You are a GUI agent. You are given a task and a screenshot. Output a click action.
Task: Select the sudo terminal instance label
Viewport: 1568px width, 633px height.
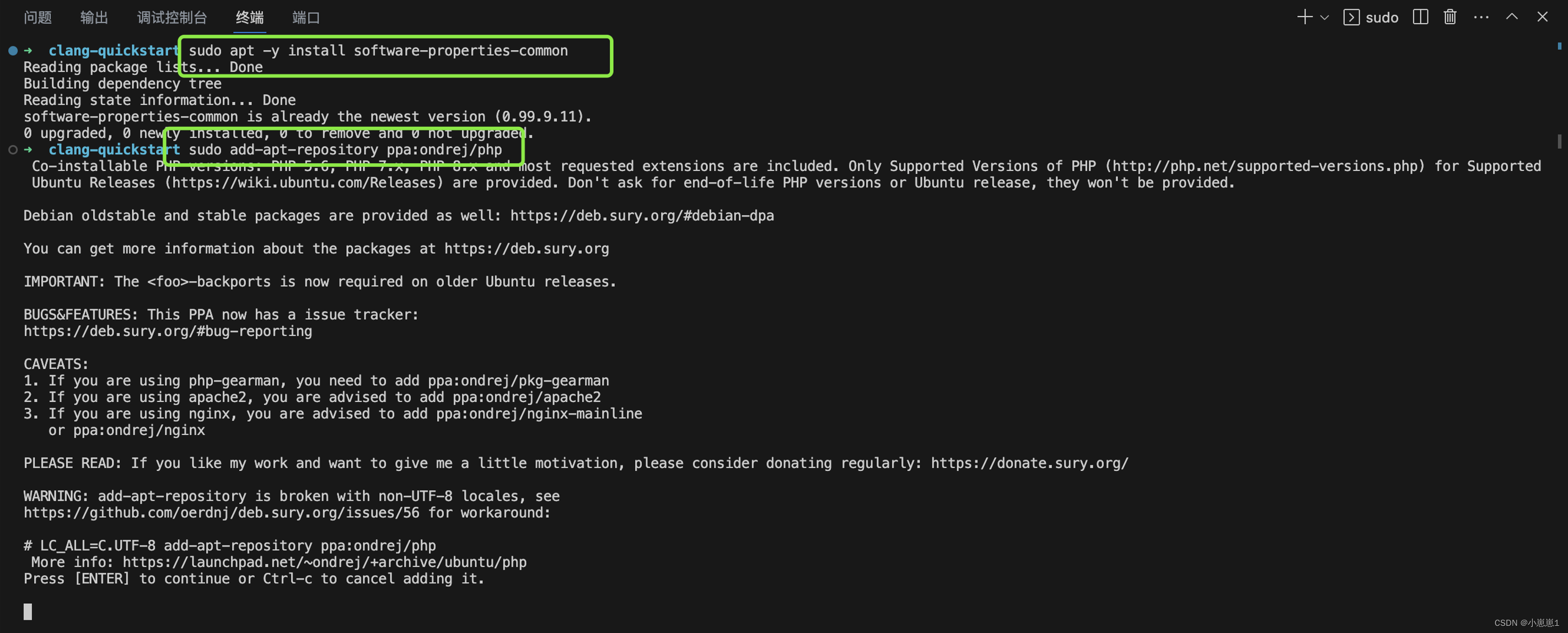[x=1382, y=18]
